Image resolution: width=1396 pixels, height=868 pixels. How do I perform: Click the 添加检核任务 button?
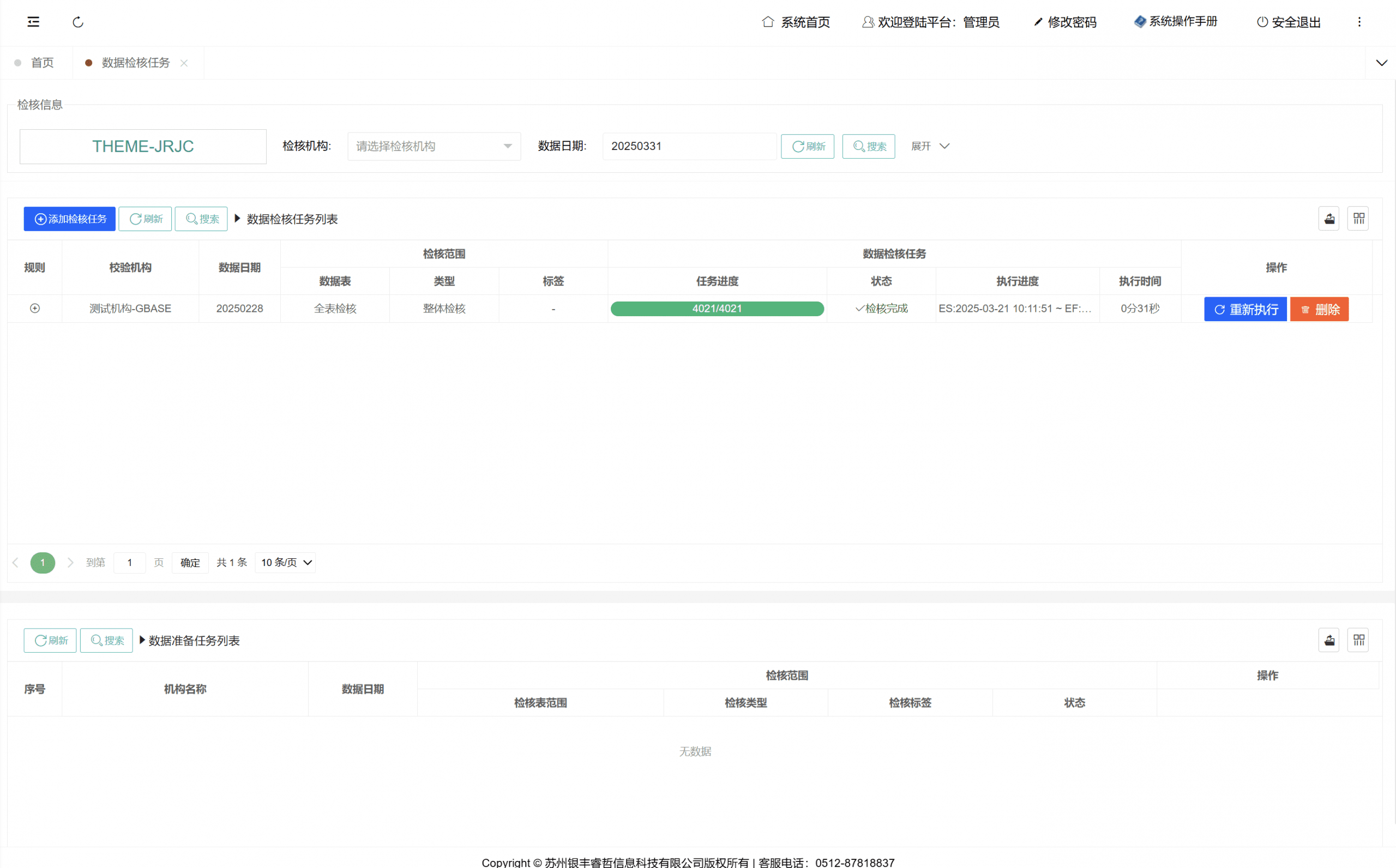[69, 219]
